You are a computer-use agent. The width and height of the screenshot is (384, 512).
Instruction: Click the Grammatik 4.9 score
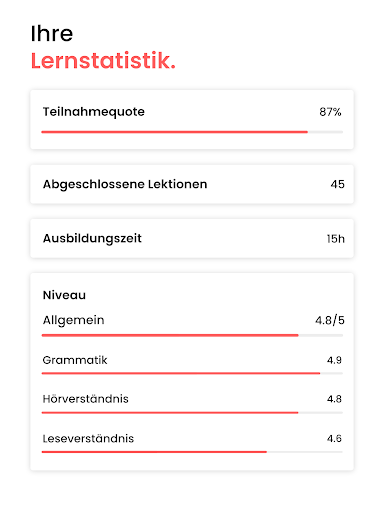(x=334, y=360)
